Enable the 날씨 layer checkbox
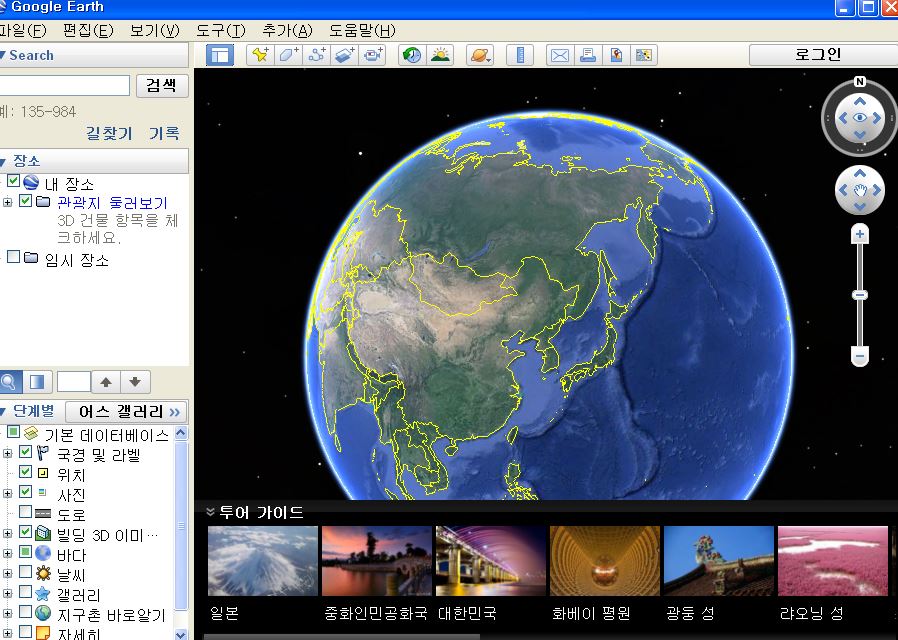The width and height of the screenshot is (898, 640). pyautogui.click(x=25, y=571)
